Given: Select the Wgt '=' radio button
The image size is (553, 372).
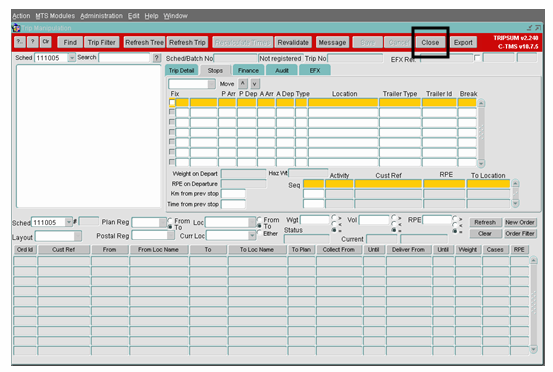Looking at the screenshot, I should [334, 230].
